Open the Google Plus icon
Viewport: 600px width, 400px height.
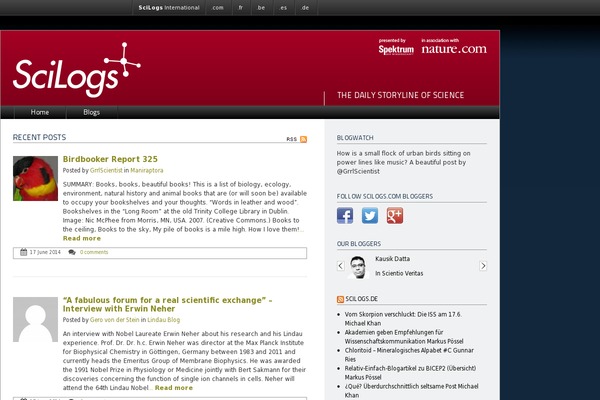coord(395,216)
